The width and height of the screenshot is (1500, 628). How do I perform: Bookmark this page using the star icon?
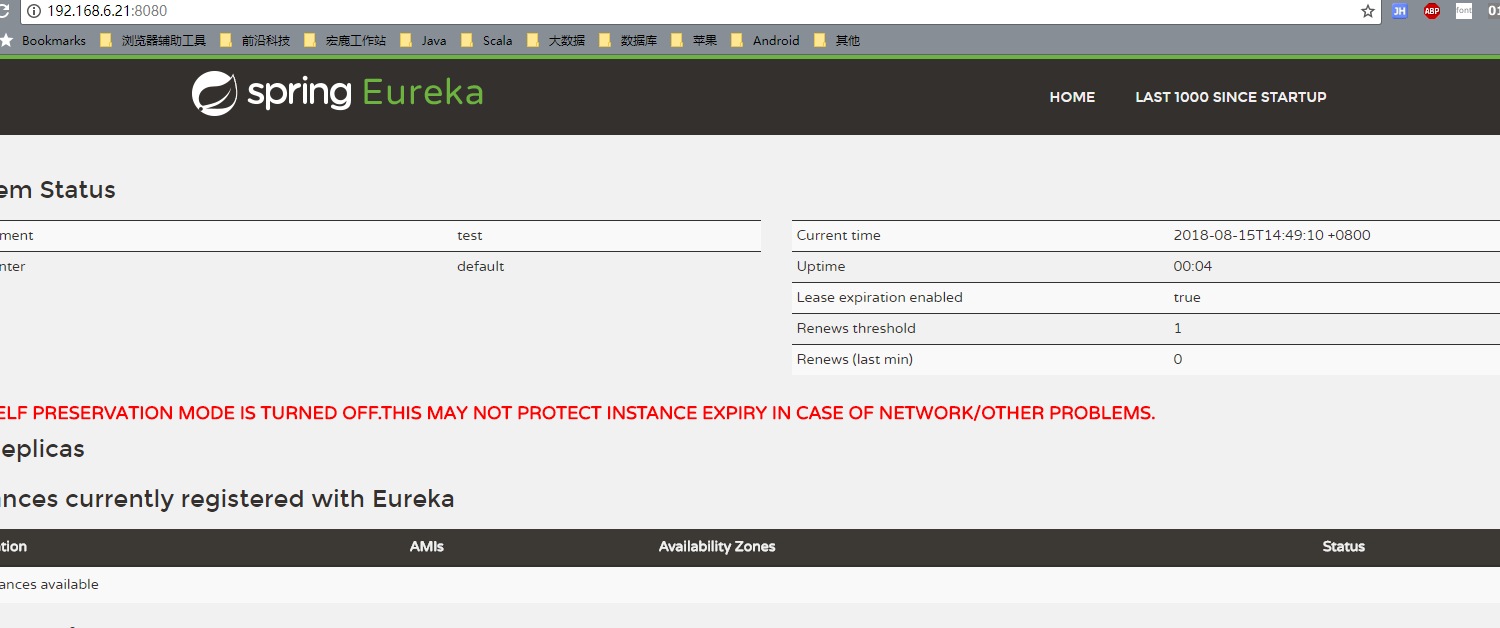[1367, 12]
